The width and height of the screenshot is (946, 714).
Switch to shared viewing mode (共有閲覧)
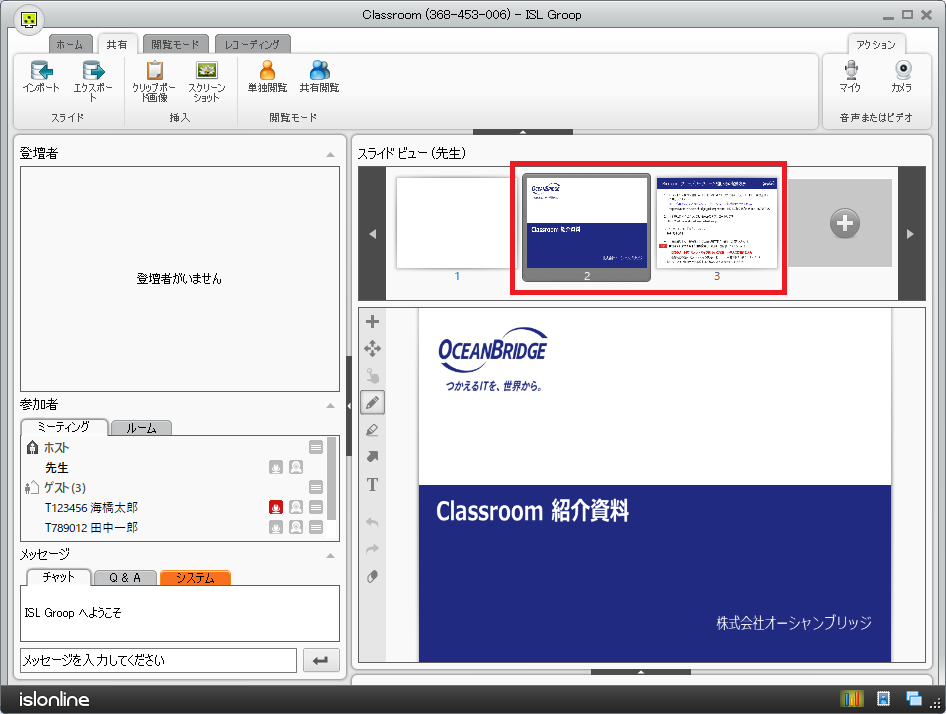coord(319,76)
